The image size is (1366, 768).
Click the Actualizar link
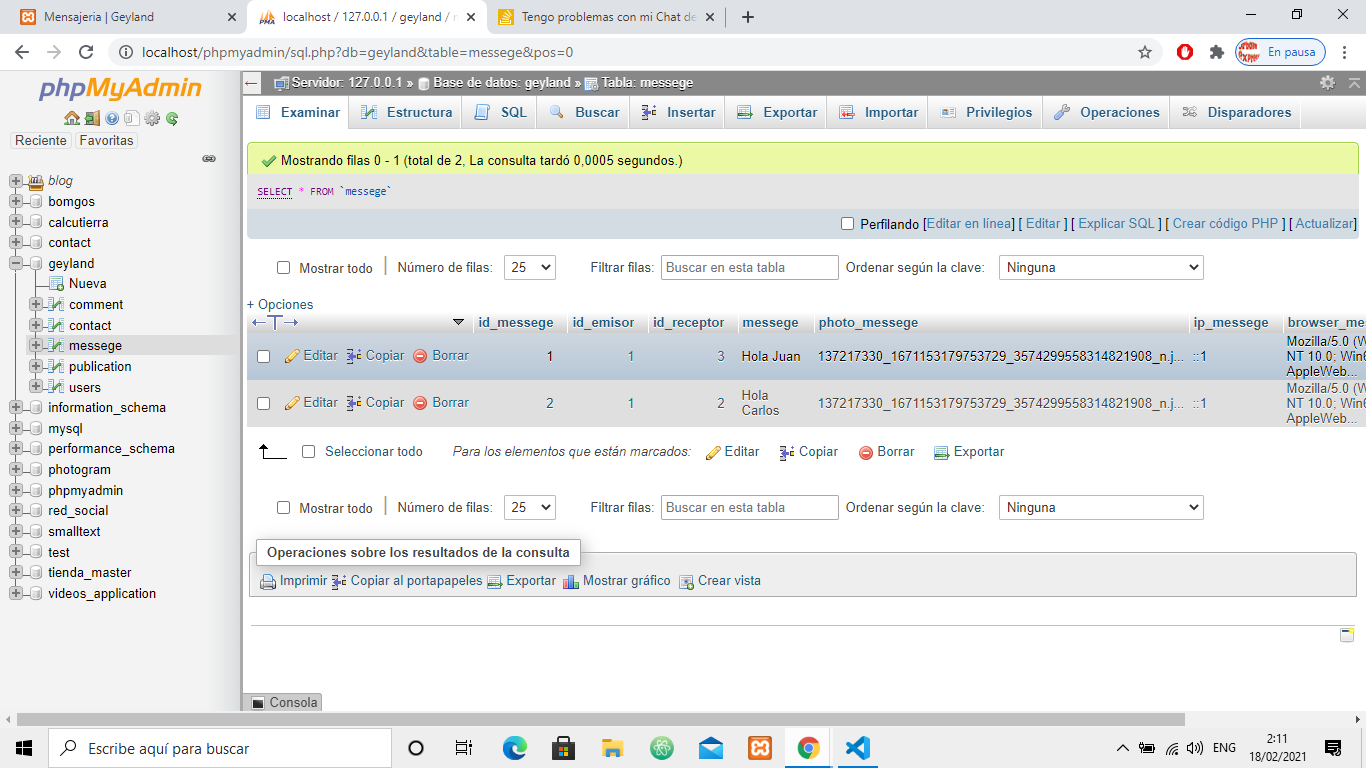pyautogui.click(x=1325, y=224)
